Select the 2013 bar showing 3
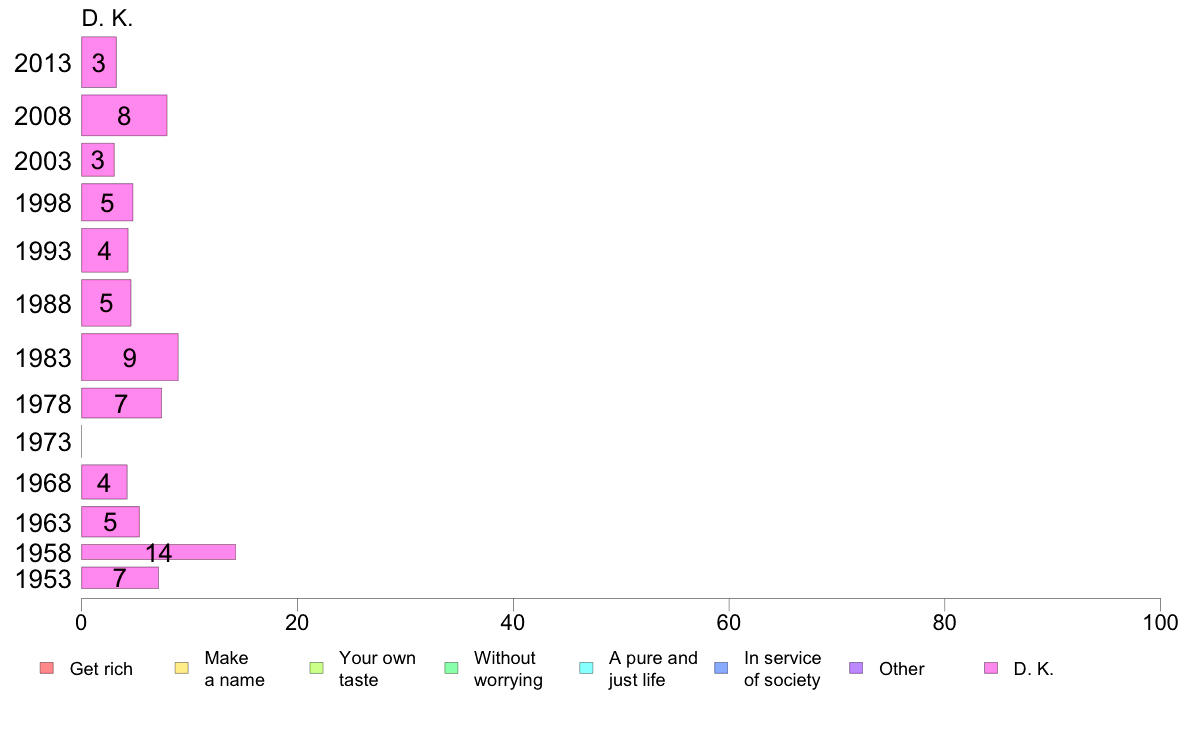 (x=98, y=62)
